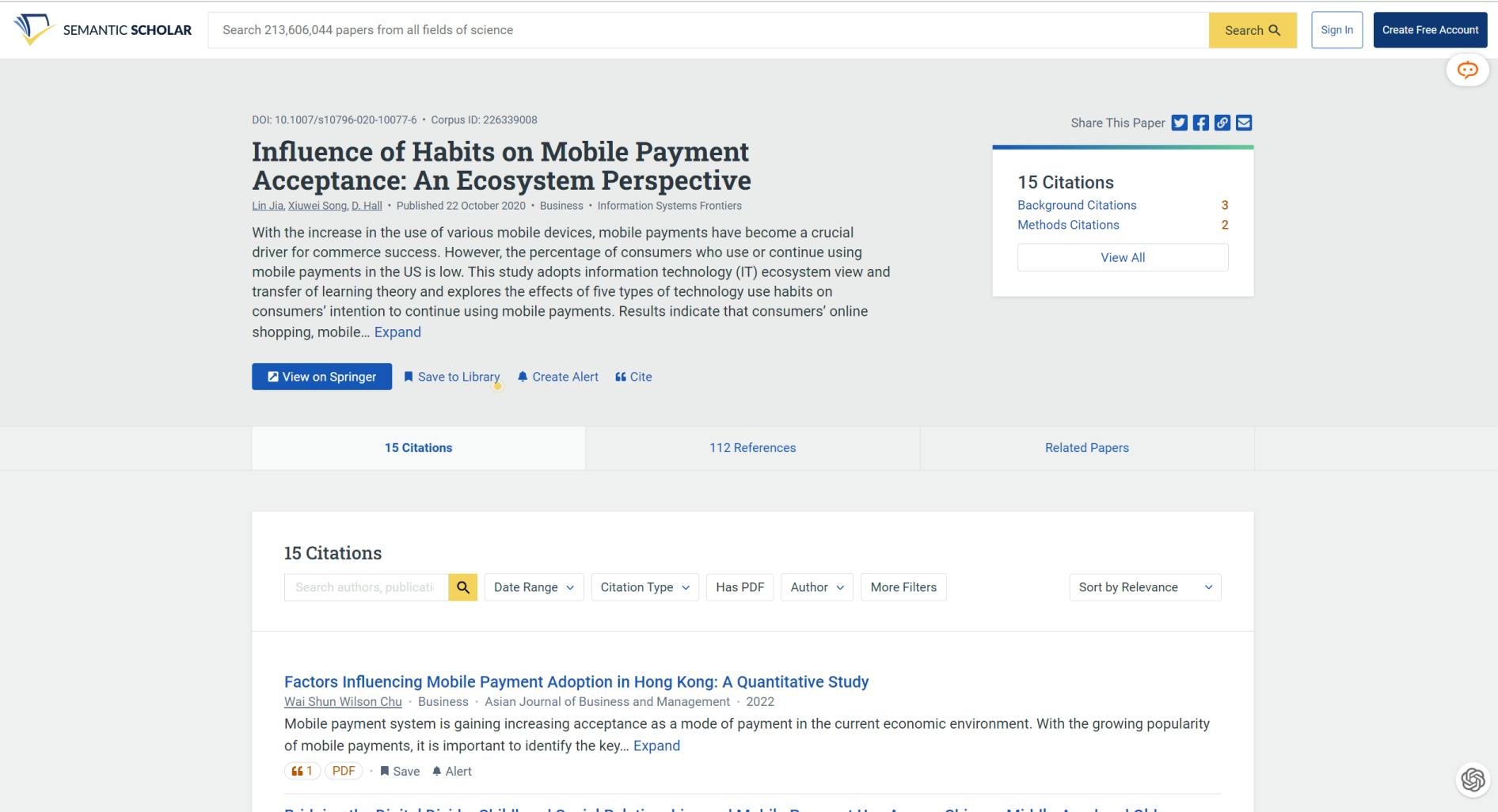Copy paper link icon
The image size is (1498, 812).
(x=1222, y=123)
